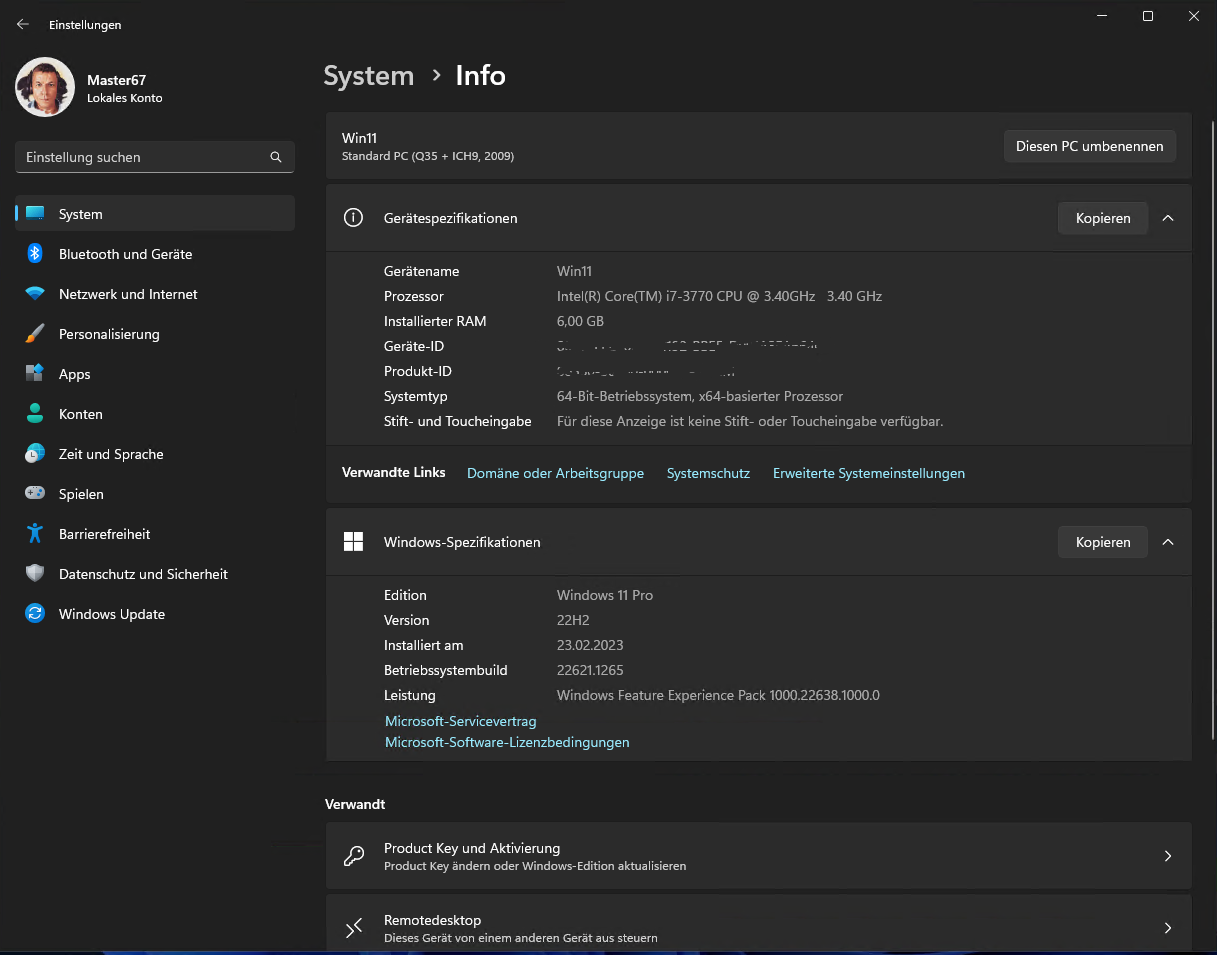Click the Lokales Konto label

[x=125, y=98]
